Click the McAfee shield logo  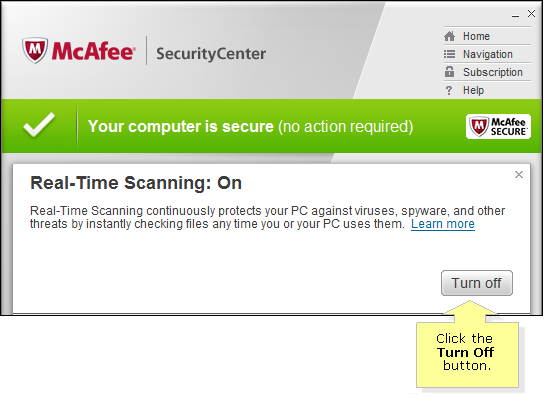click(35, 50)
